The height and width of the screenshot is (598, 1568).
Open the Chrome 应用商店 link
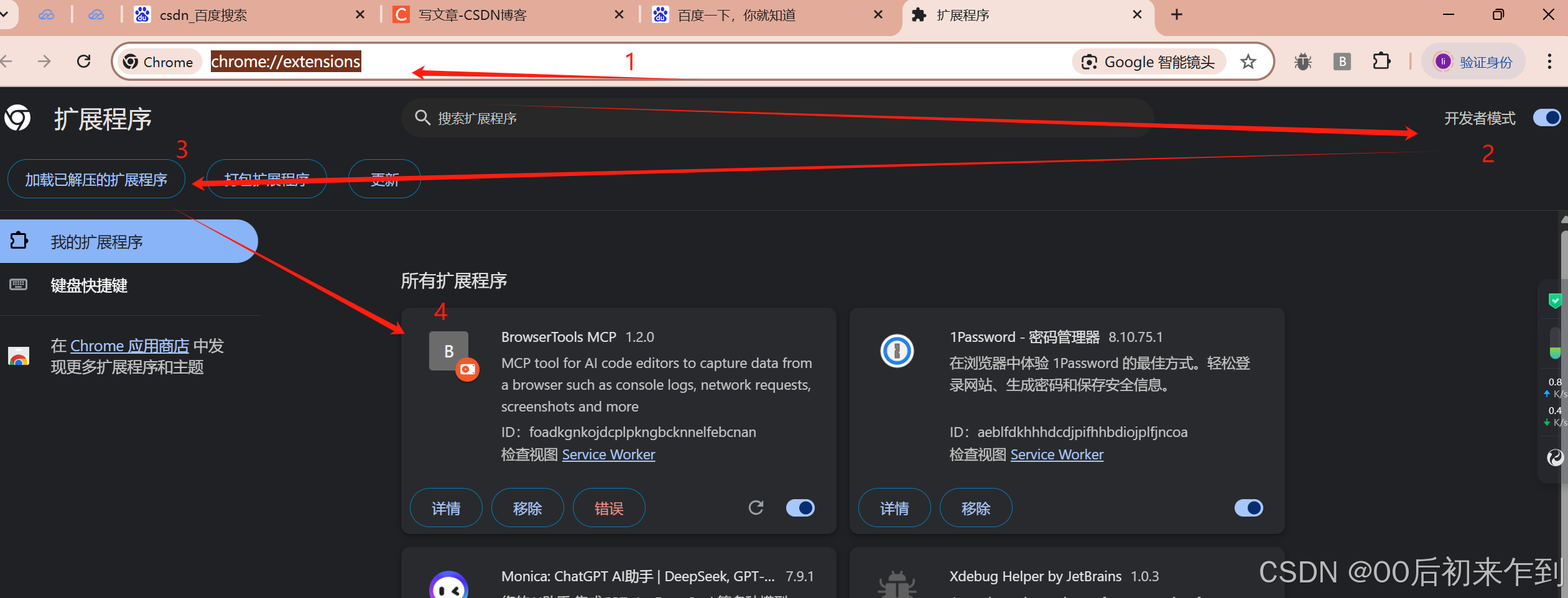tap(129, 345)
